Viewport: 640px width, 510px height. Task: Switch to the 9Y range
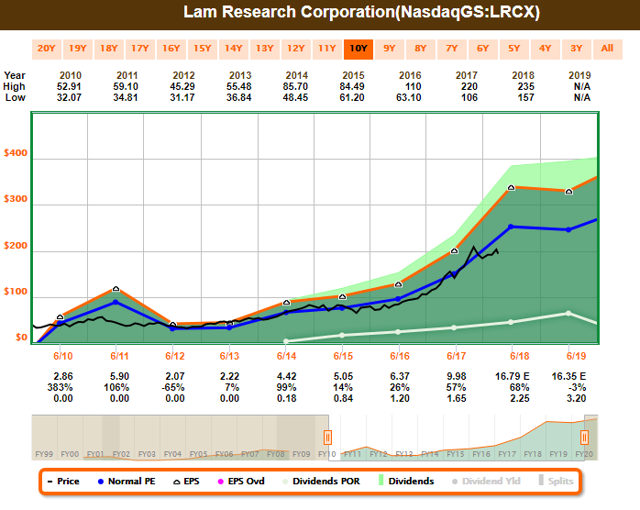coord(389,49)
